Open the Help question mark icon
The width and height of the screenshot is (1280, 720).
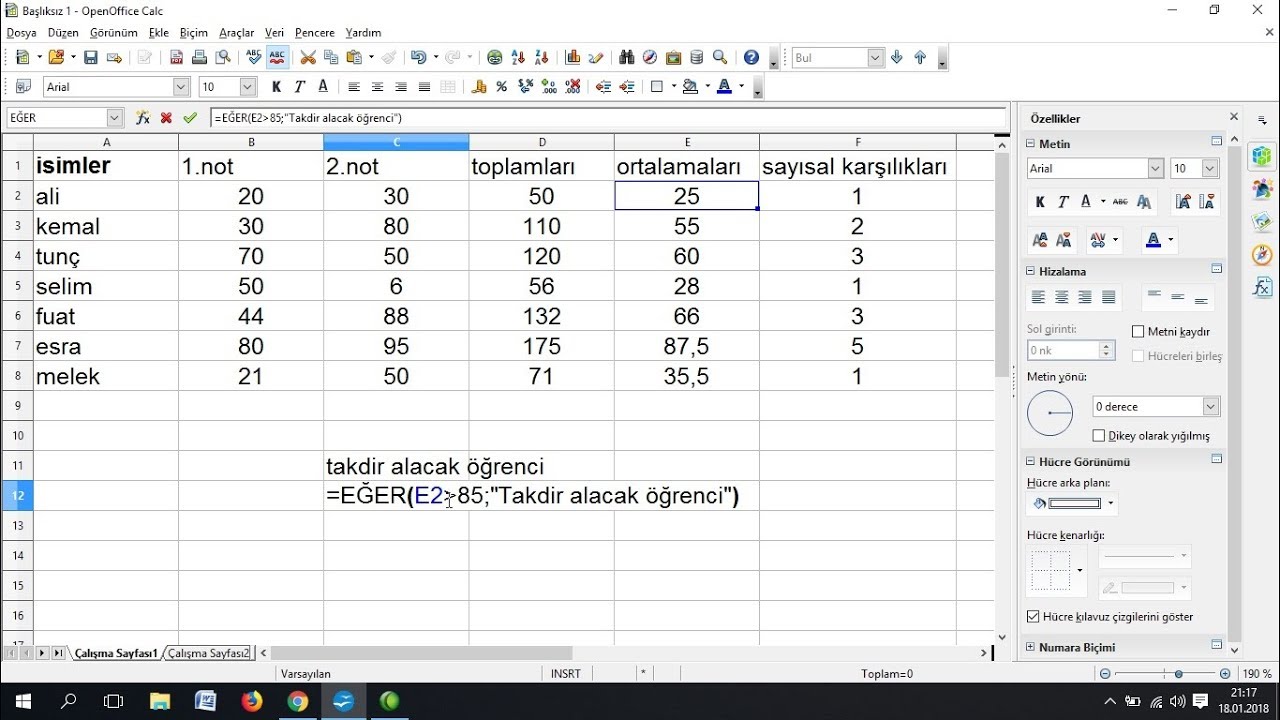(751, 58)
